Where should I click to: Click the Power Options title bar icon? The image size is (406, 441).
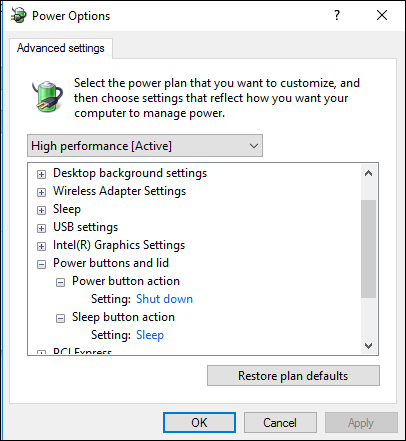18,15
